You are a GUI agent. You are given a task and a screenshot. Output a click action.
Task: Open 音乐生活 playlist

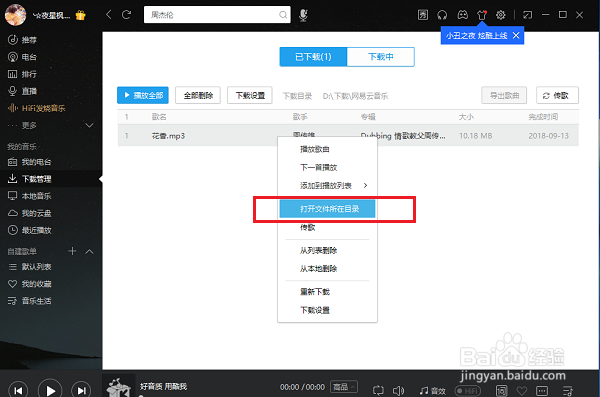(36, 301)
